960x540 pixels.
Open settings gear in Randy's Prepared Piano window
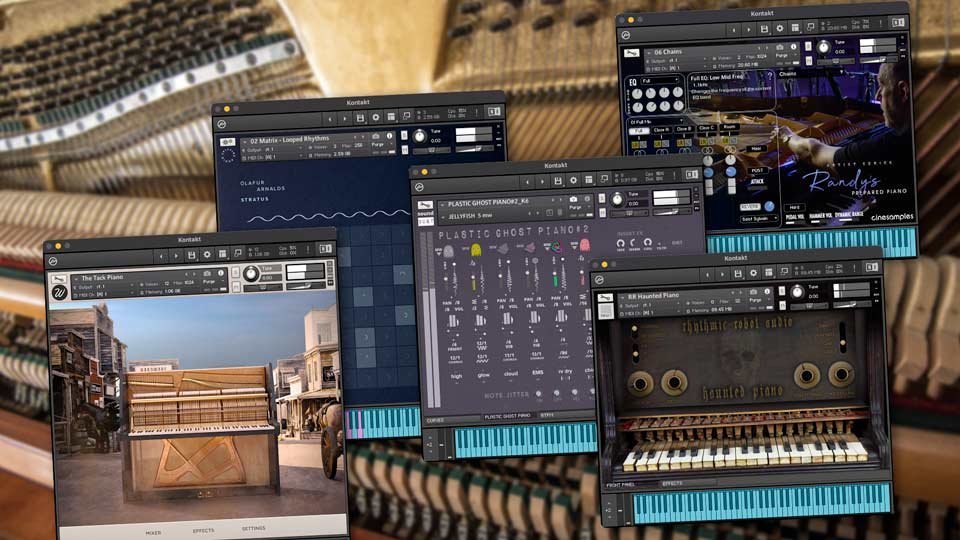[x=779, y=28]
